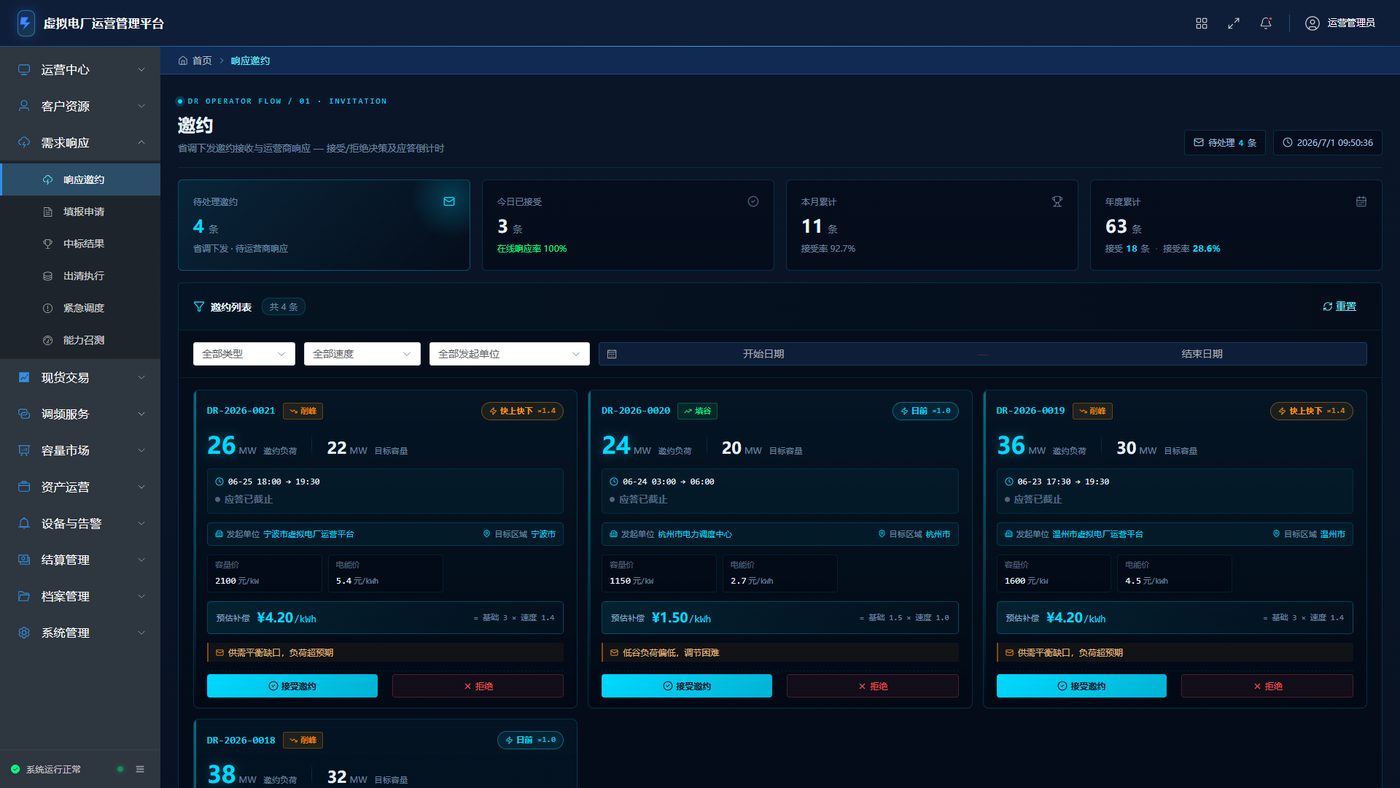Select 响应邀约 in the sidebar submenu
The width and height of the screenshot is (1400, 788).
[x=80, y=180]
